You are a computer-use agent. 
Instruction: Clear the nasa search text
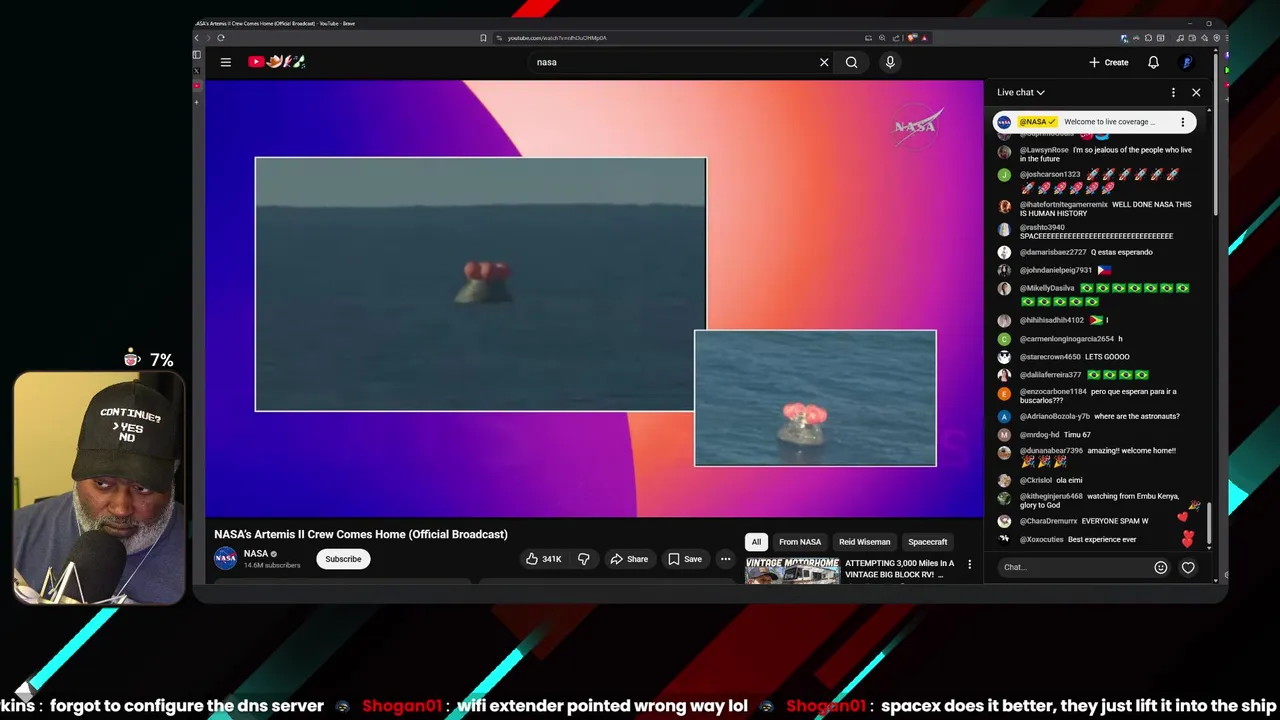(x=824, y=62)
